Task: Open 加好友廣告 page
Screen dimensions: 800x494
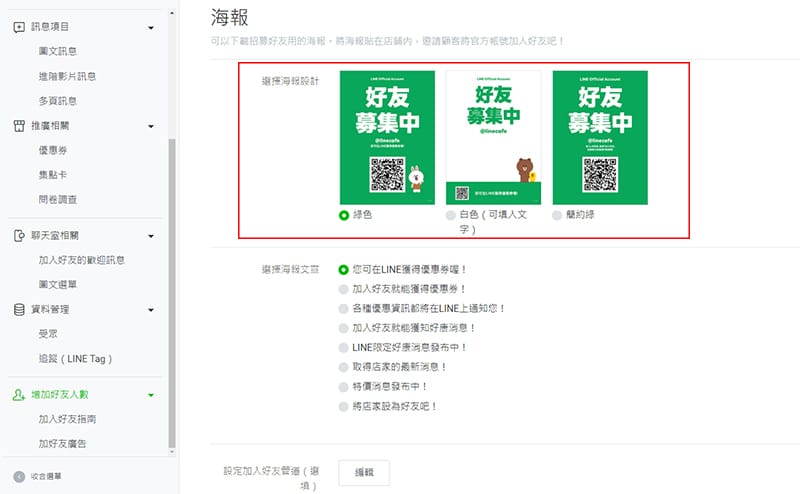Action: point(62,443)
